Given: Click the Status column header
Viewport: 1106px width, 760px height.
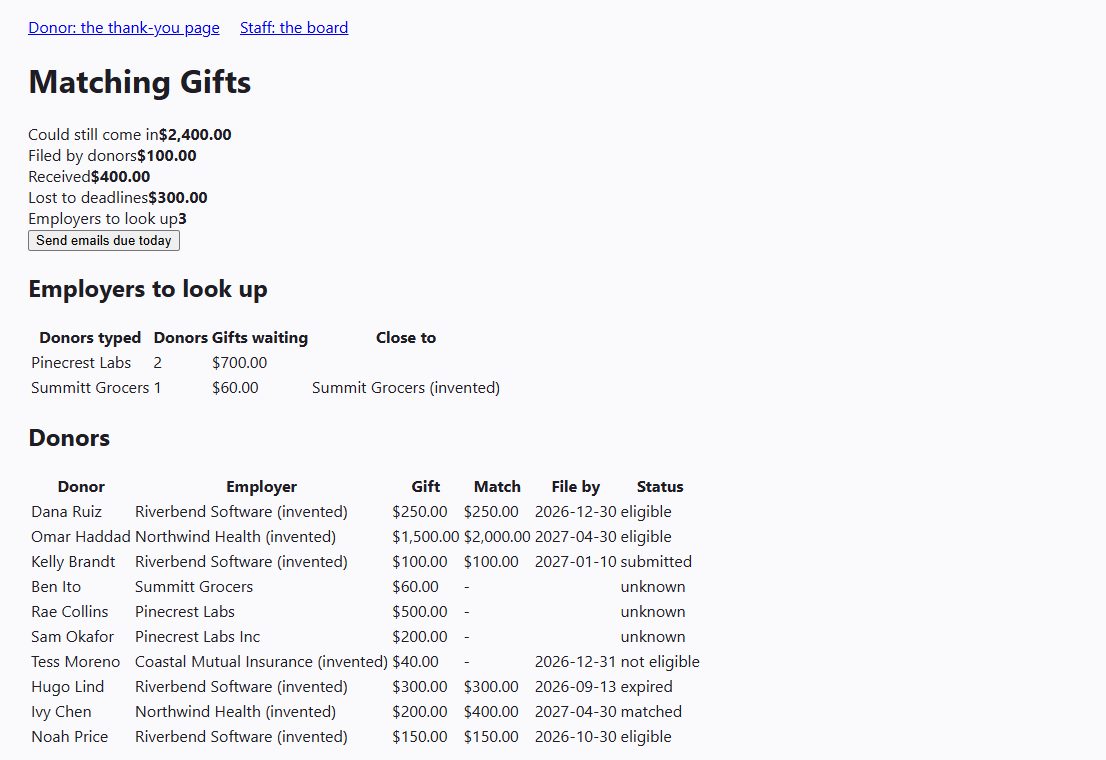Looking at the screenshot, I should tap(660, 487).
